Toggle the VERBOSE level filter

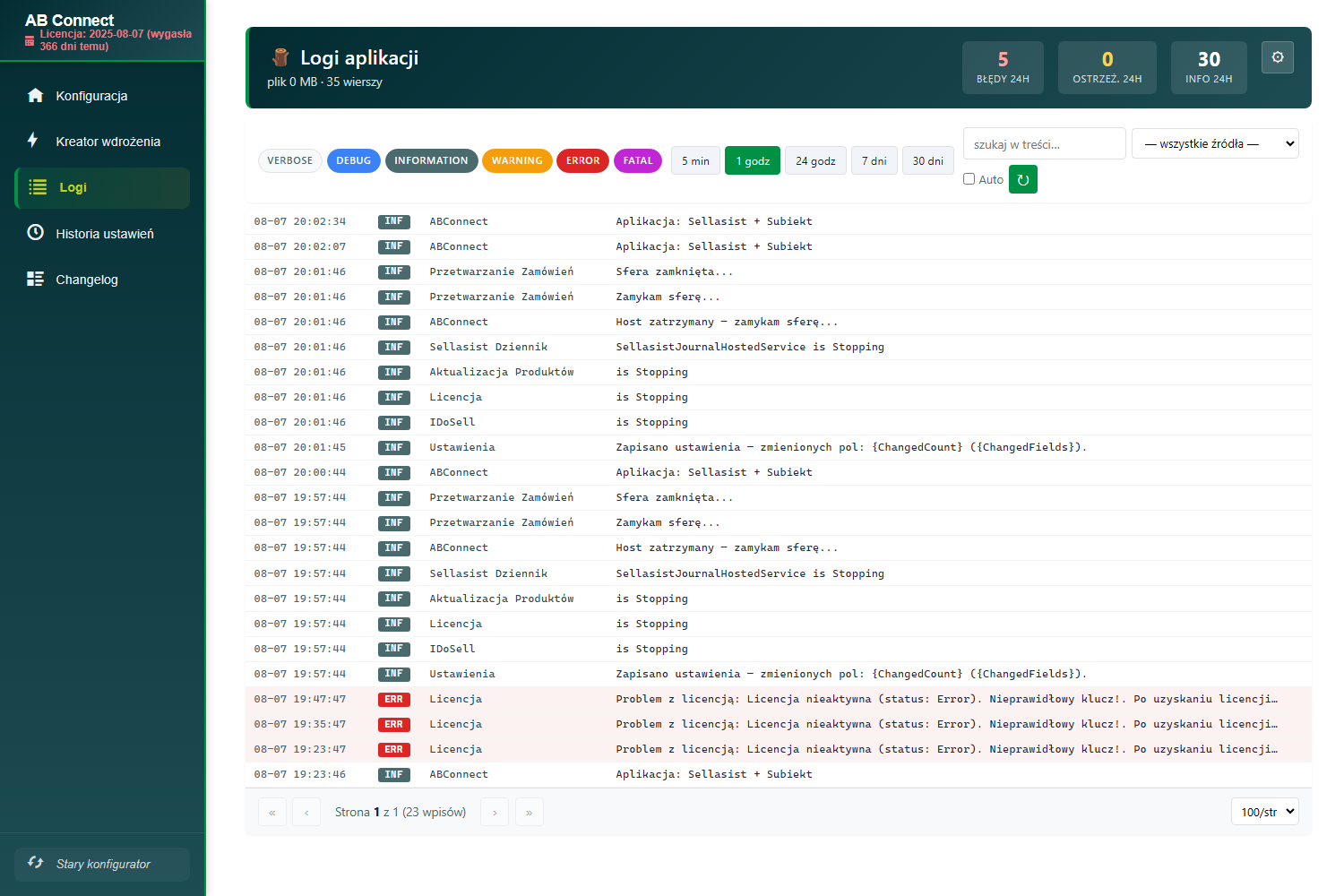tap(290, 160)
